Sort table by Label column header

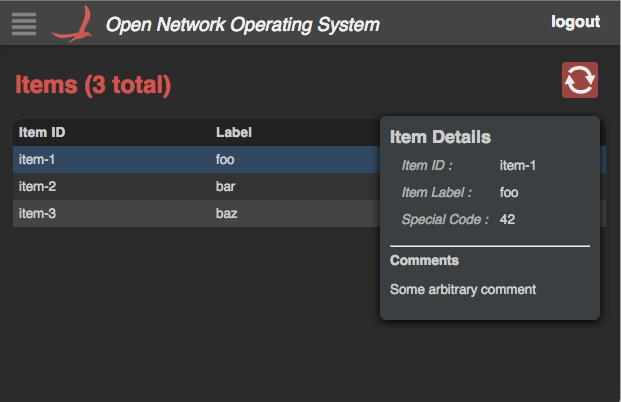(234, 132)
